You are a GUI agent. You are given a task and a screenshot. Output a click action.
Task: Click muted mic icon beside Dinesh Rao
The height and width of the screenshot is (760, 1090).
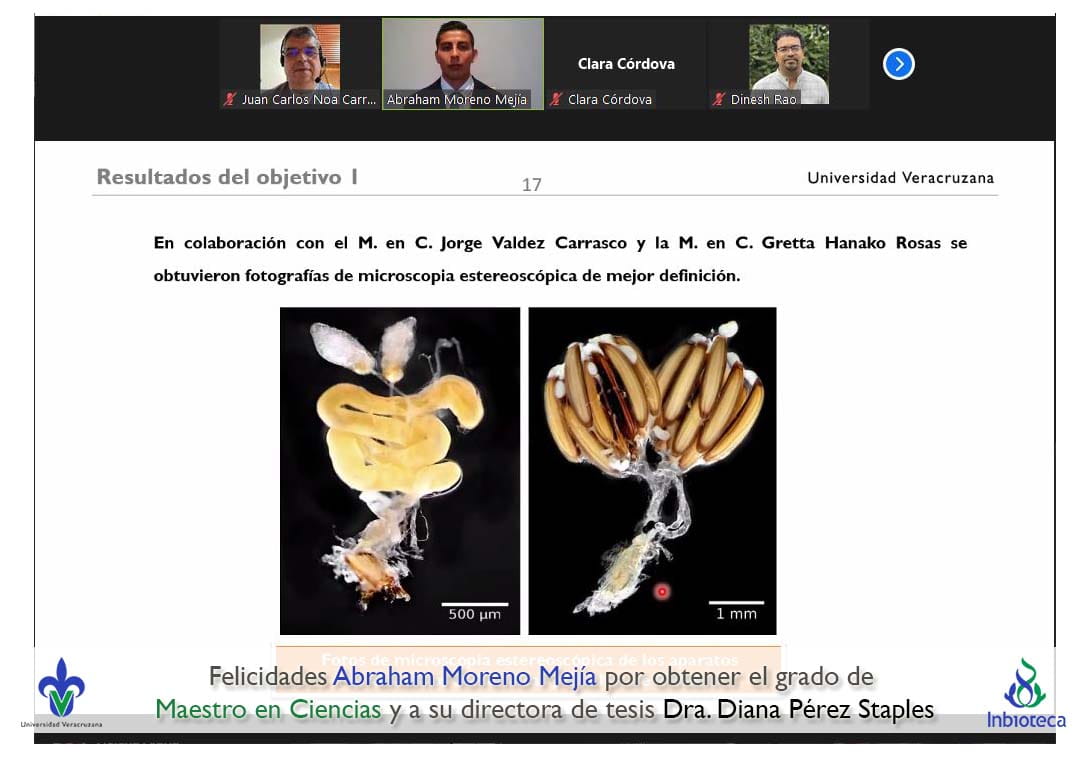[x=719, y=99]
